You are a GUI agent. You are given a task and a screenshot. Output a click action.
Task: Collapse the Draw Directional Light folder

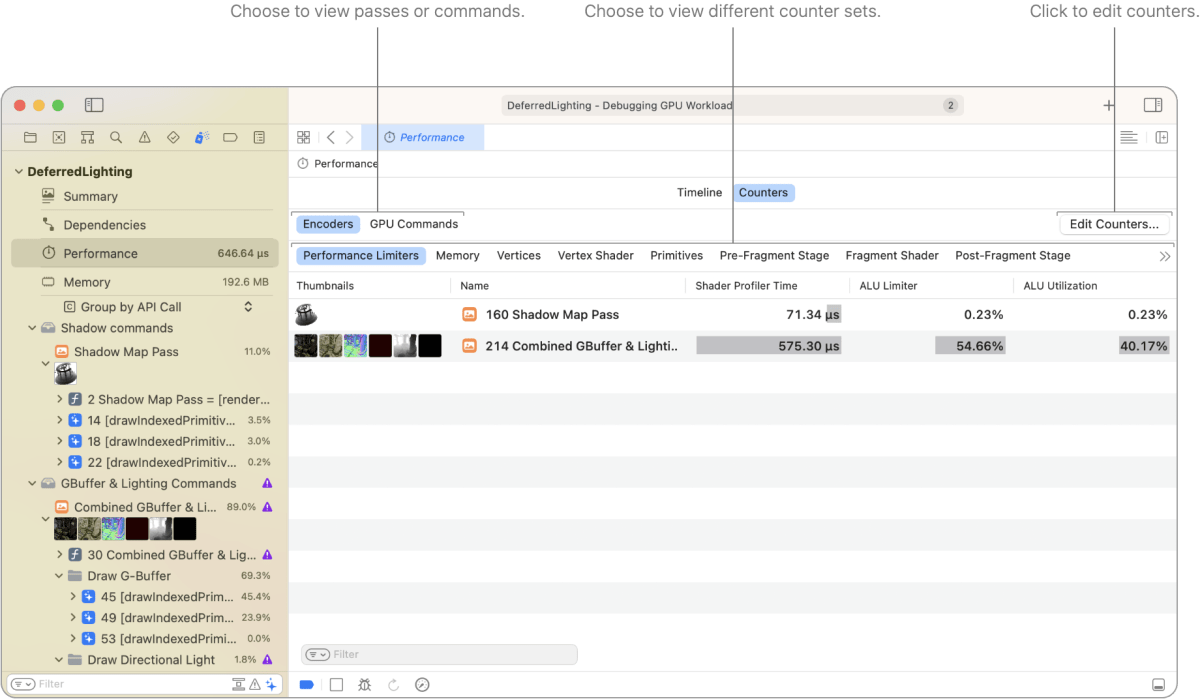(x=60, y=660)
